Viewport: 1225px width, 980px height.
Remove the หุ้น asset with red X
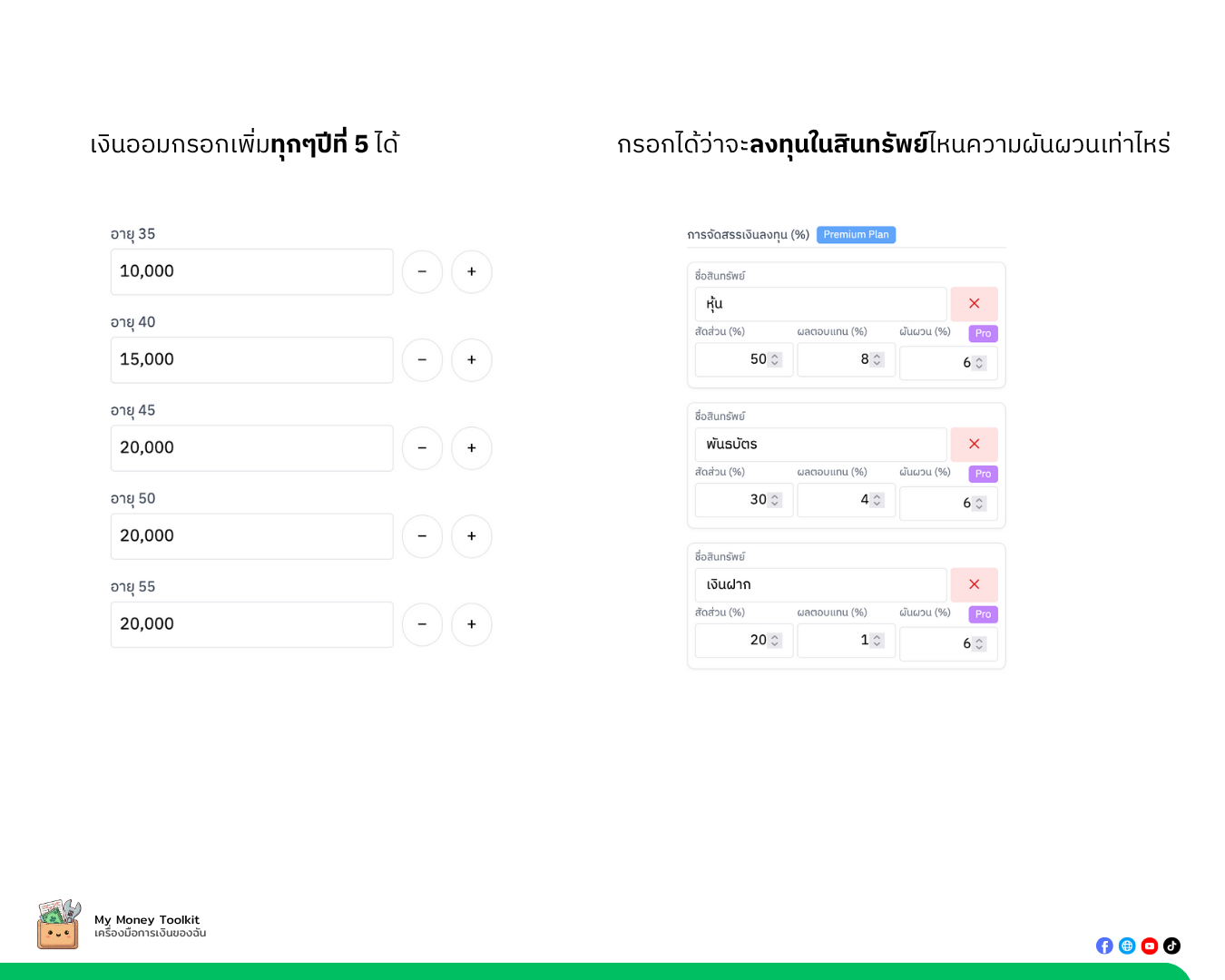[x=974, y=304]
